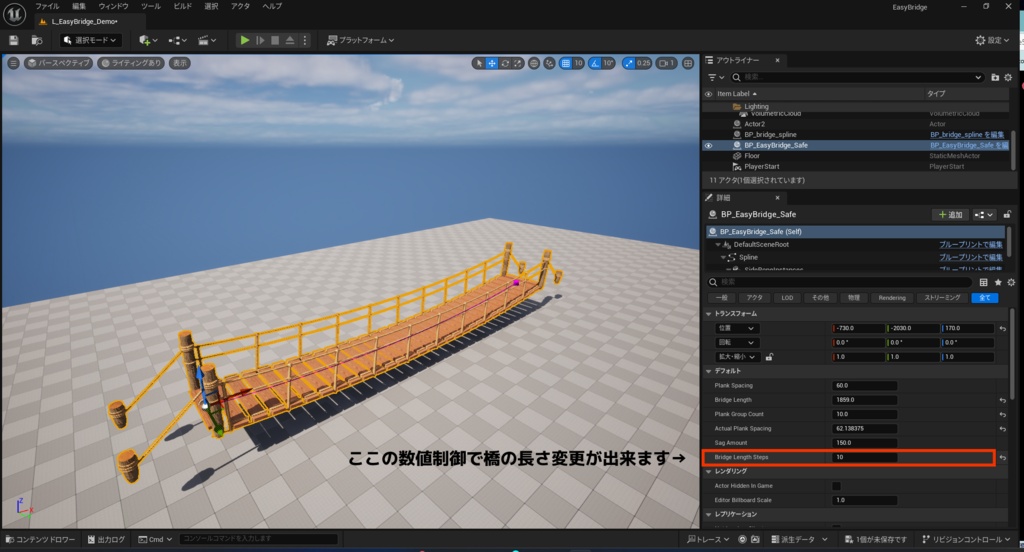Viewport: 1024px width, 552px height.
Task: Choose the Rotate tool in viewport
Action: [x=505, y=63]
